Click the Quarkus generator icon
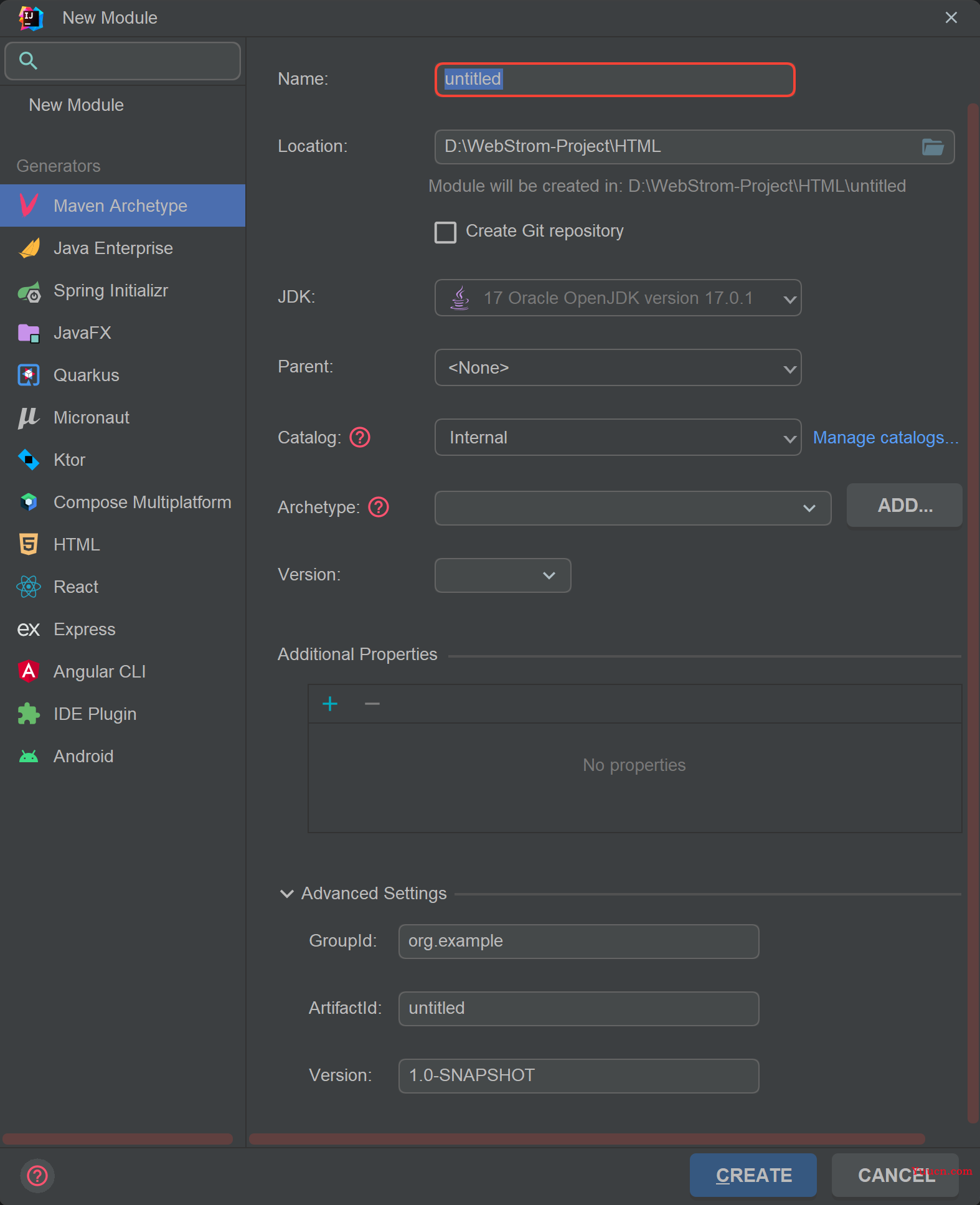The width and height of the screenshot is (980, 1205). [x=29, y=376]
